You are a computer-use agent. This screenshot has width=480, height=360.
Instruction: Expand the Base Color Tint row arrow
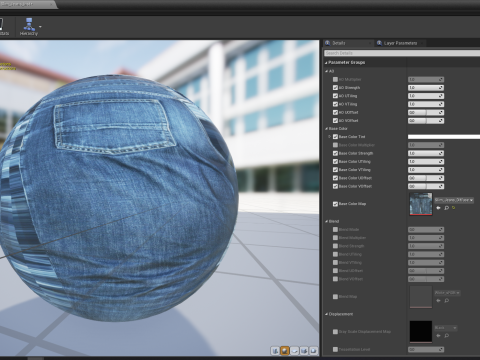coord(329,137)
